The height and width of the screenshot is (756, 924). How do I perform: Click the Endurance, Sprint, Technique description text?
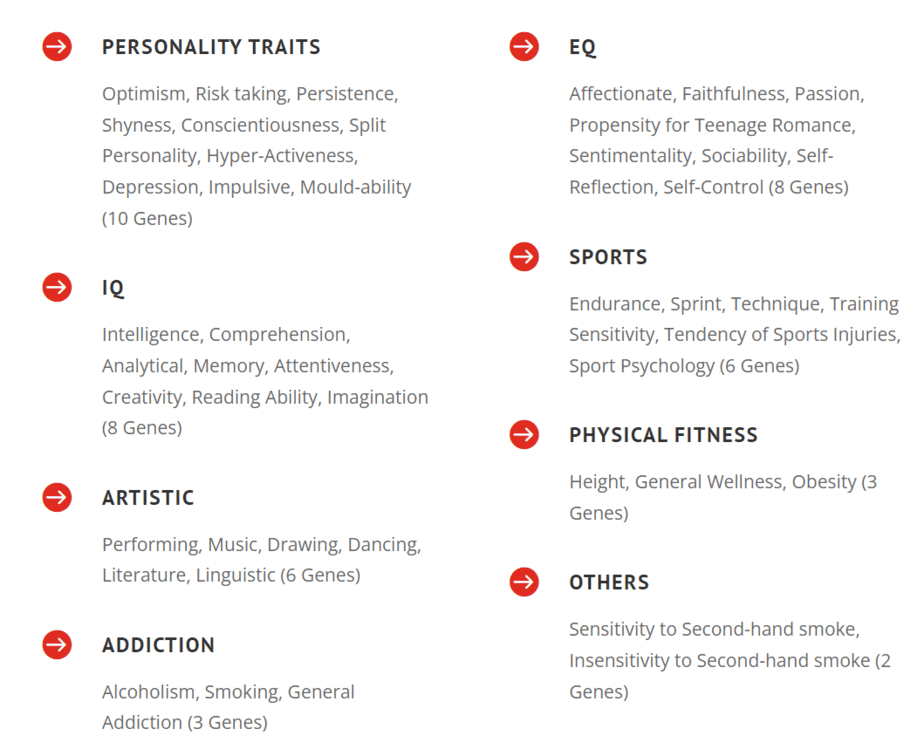(734, 335)
